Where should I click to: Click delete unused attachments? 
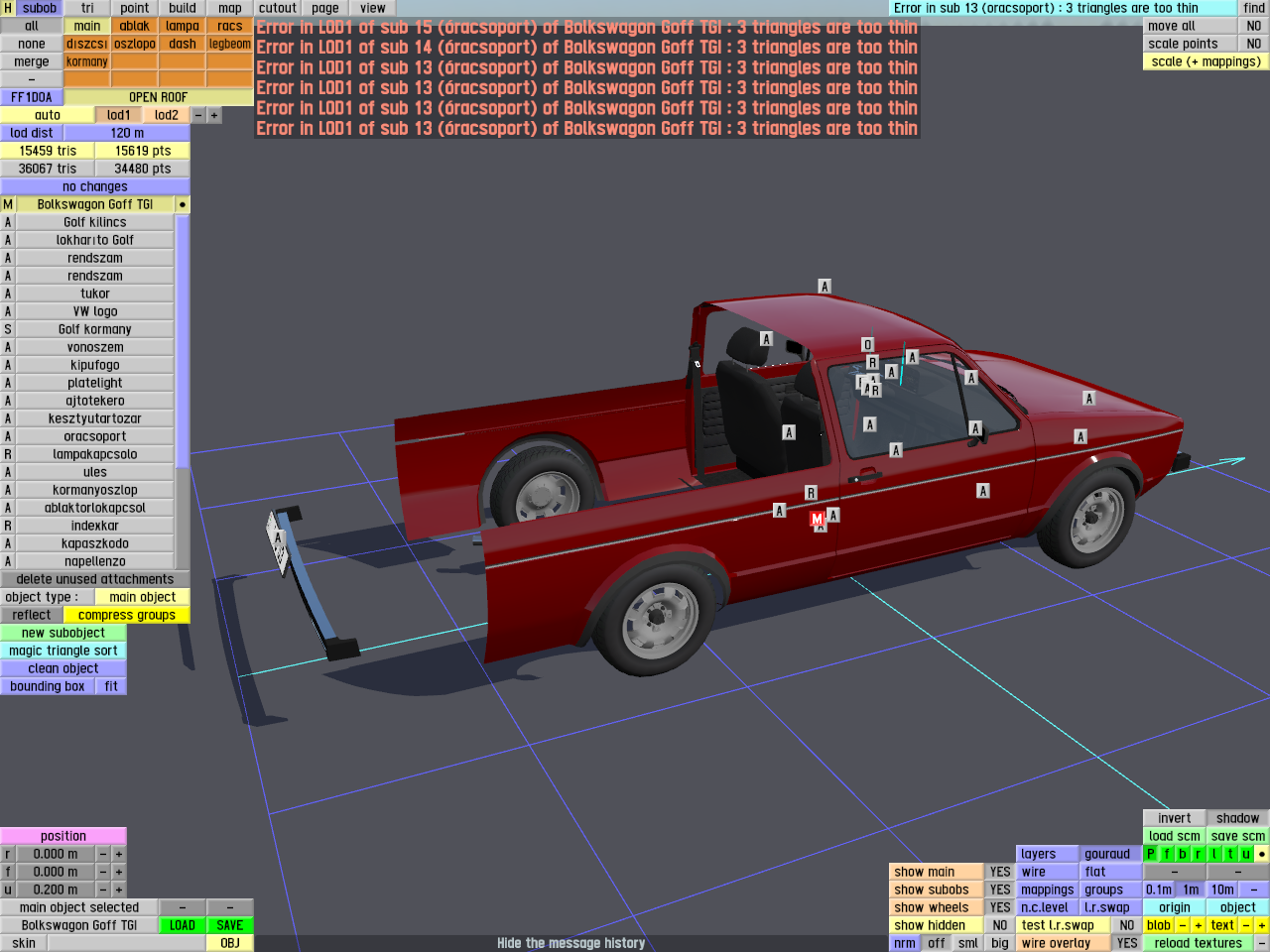(x=95, y=579)
